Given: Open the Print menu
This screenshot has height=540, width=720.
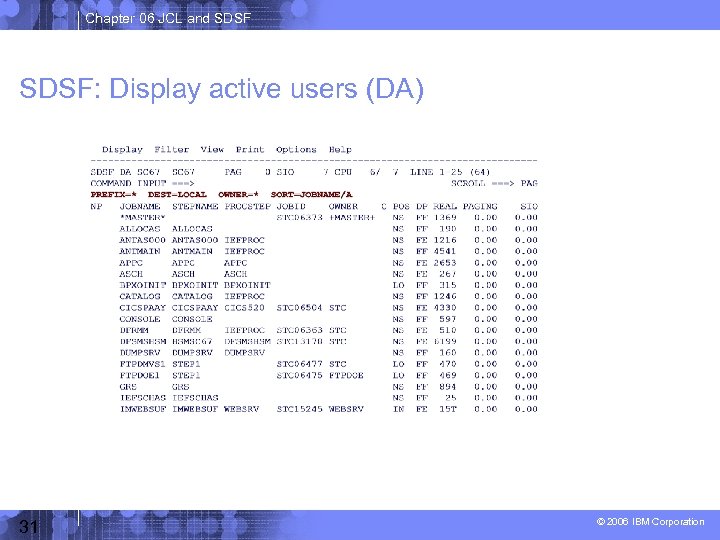Looking at the screenshot, I should (x=250, y=149).
